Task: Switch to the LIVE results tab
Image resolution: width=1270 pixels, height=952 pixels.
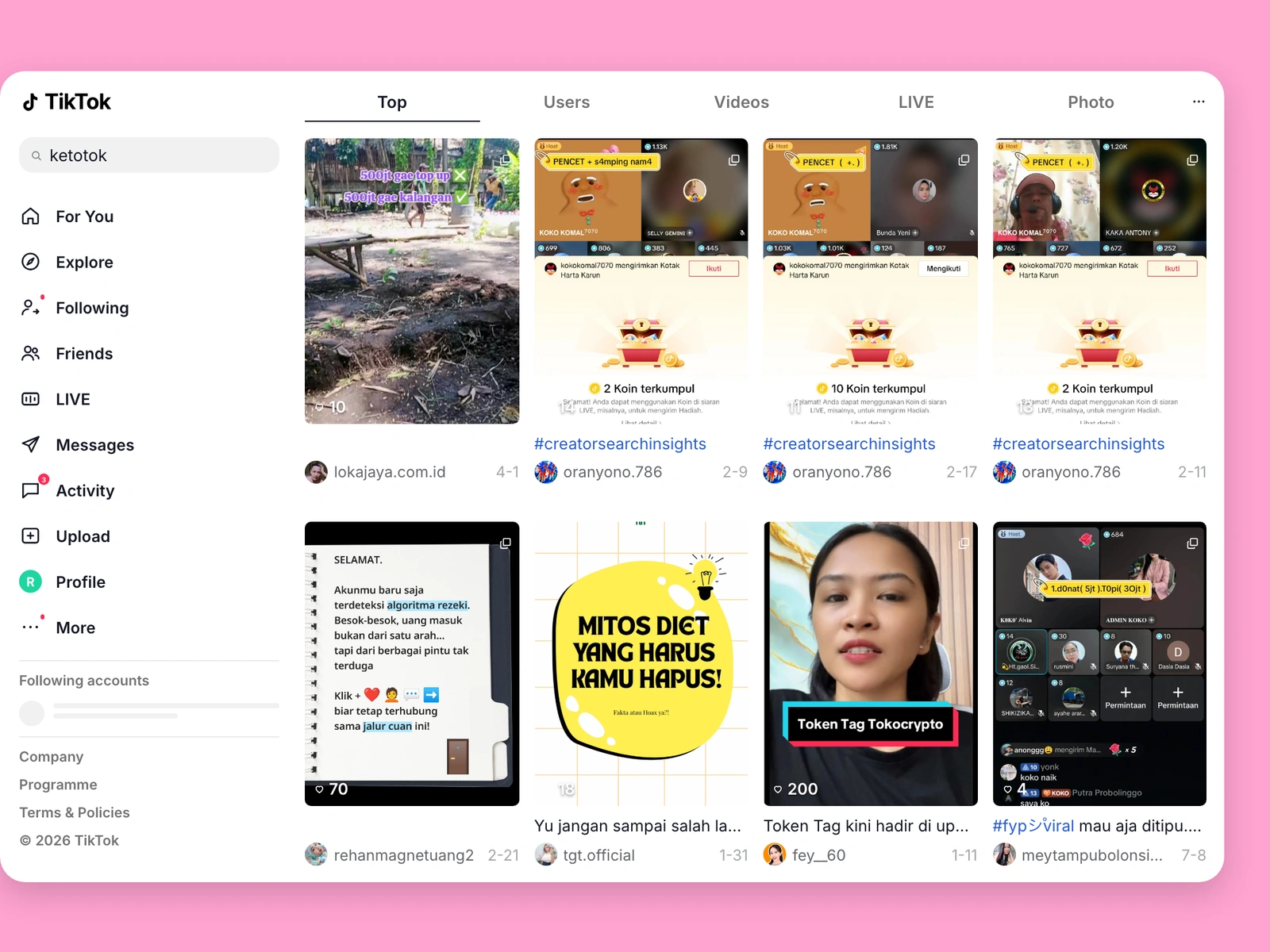Action: 916,102
